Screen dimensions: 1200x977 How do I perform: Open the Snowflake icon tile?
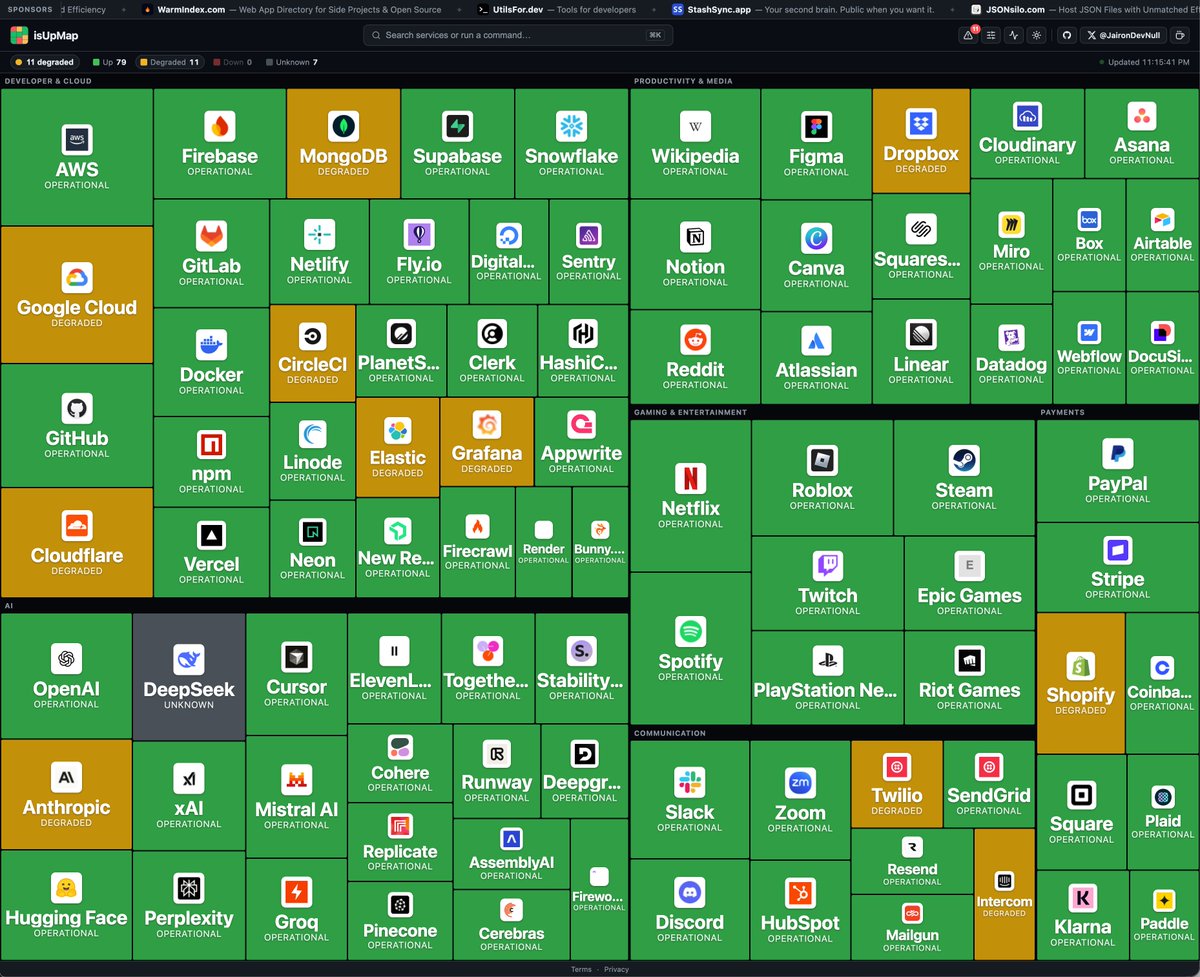571,126
